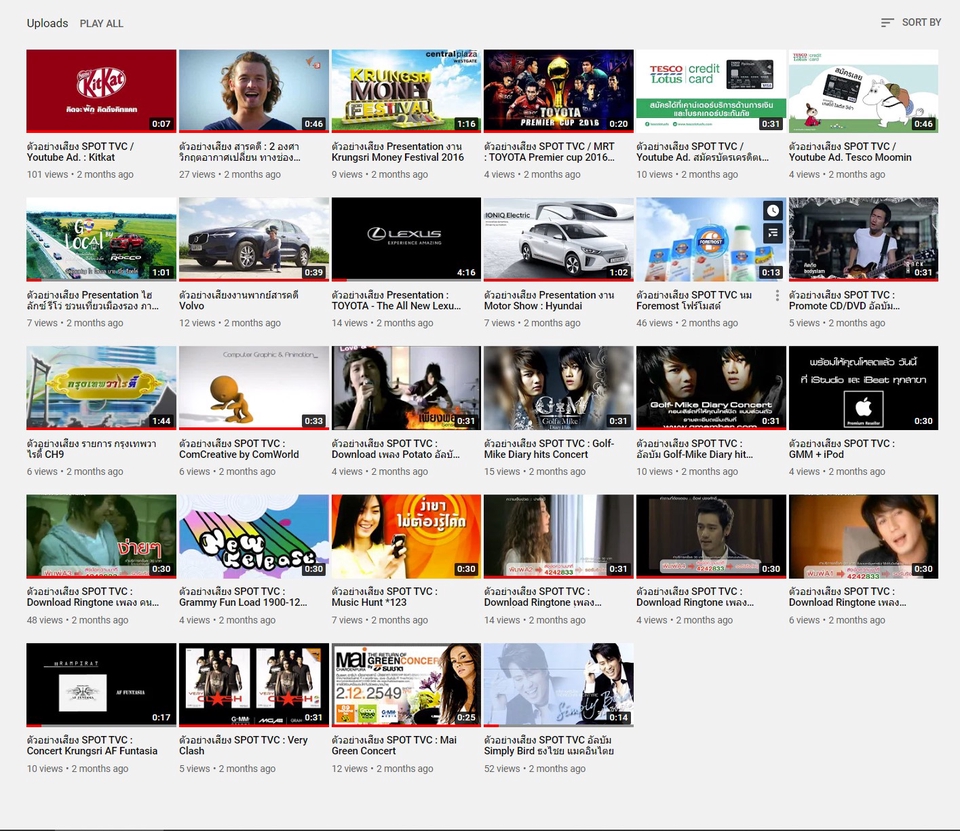Screen dimensions: 960x831
Task: Open the Hyundai IONIQ Electric Motor Show video
Action: (x=557, y=239)
